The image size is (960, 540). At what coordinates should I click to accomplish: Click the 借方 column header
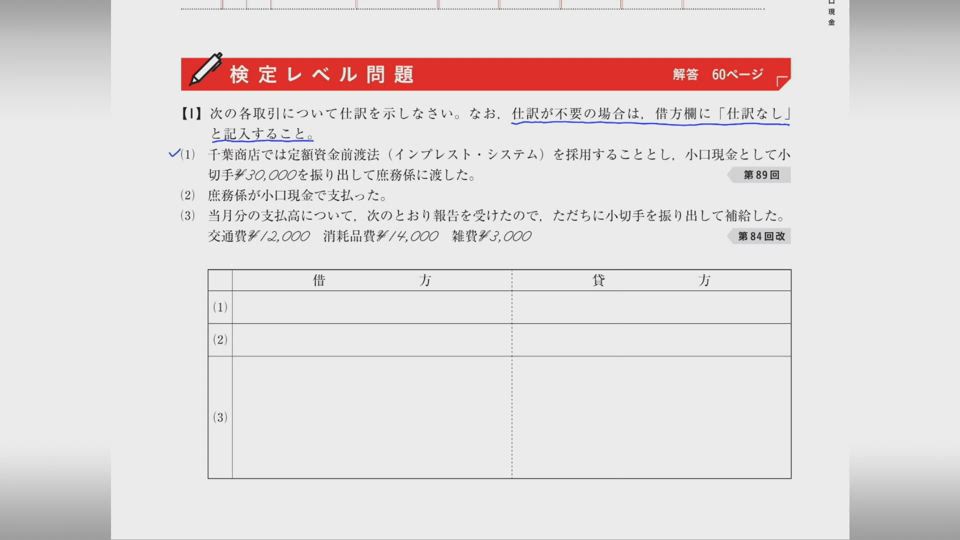coord(371,281)
